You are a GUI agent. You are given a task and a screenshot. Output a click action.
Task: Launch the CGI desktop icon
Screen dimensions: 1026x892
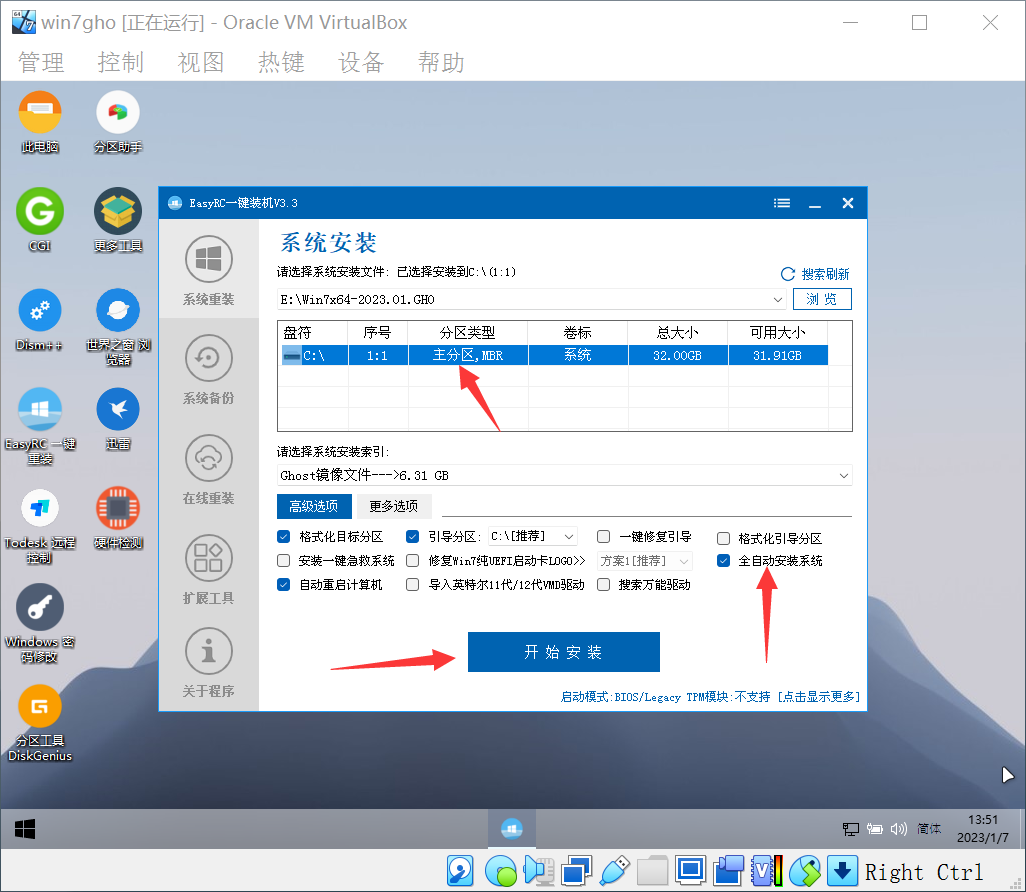click(40, 221)
